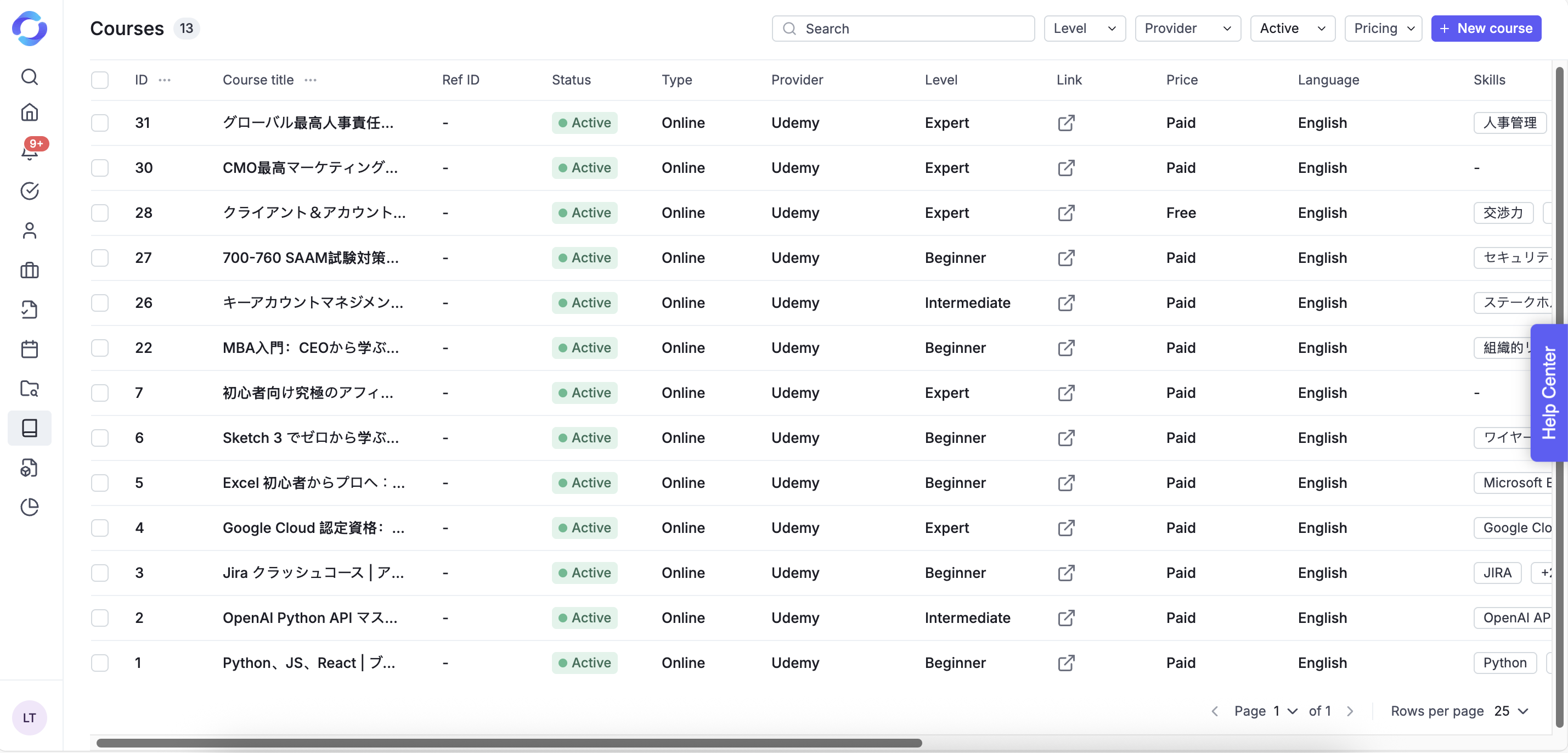Open external link for course 4
The image size is (1568, 753).
point(1066,528)
